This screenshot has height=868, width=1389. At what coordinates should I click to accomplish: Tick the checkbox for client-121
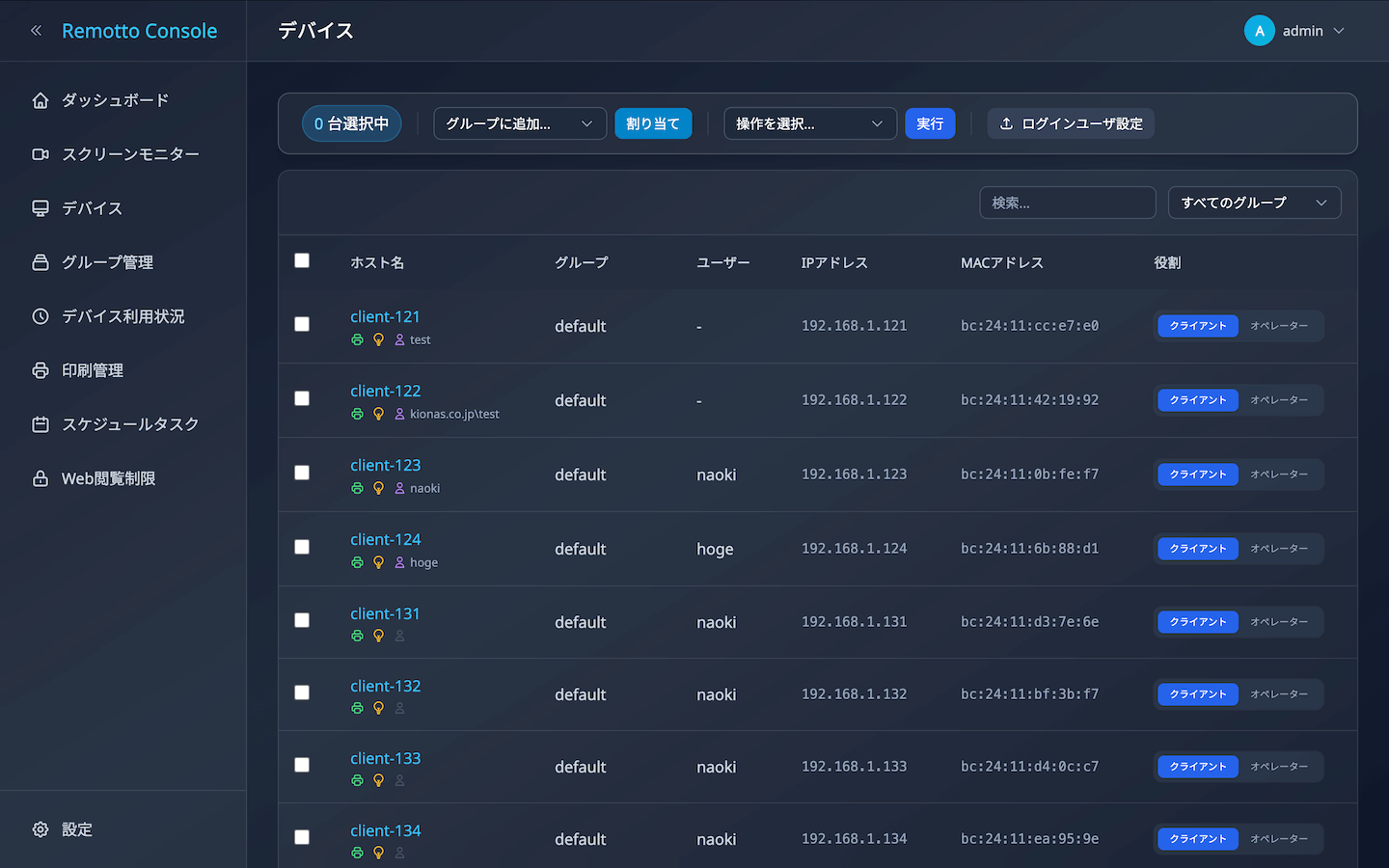302,324
